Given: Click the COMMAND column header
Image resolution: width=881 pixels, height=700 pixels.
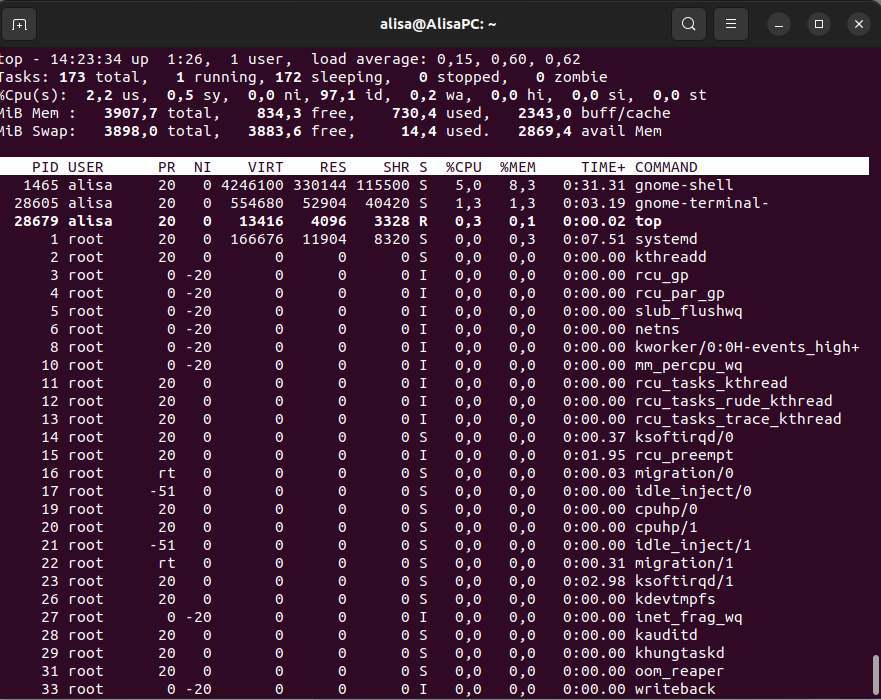Looking at the screenshot, I should coord(666,167).
